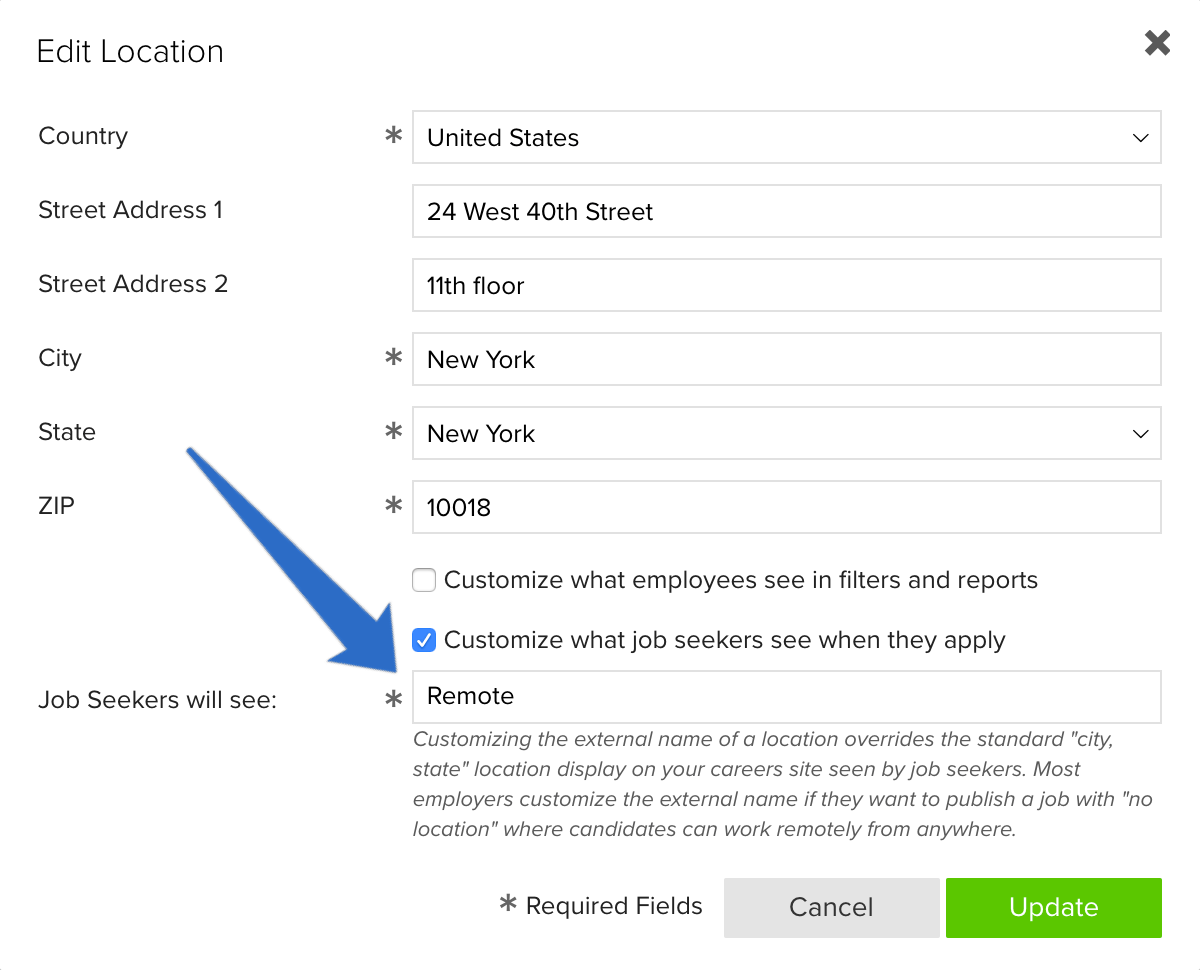The height and width of the screenshot is (970, 1200).
Task: Select the State combo box text New York
Action: (x=481, y=434)
